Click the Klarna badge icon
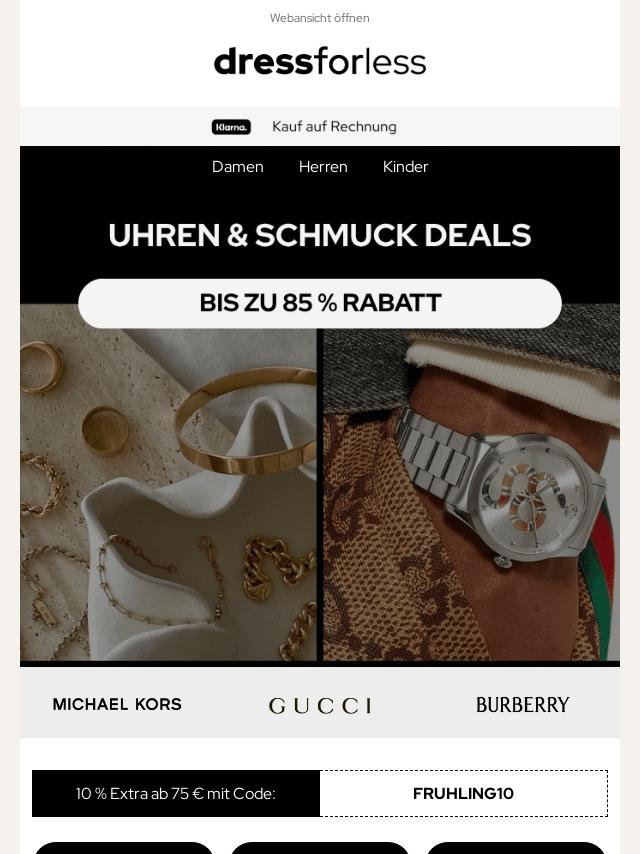640x854 pixels. click(x=231, y=127)
